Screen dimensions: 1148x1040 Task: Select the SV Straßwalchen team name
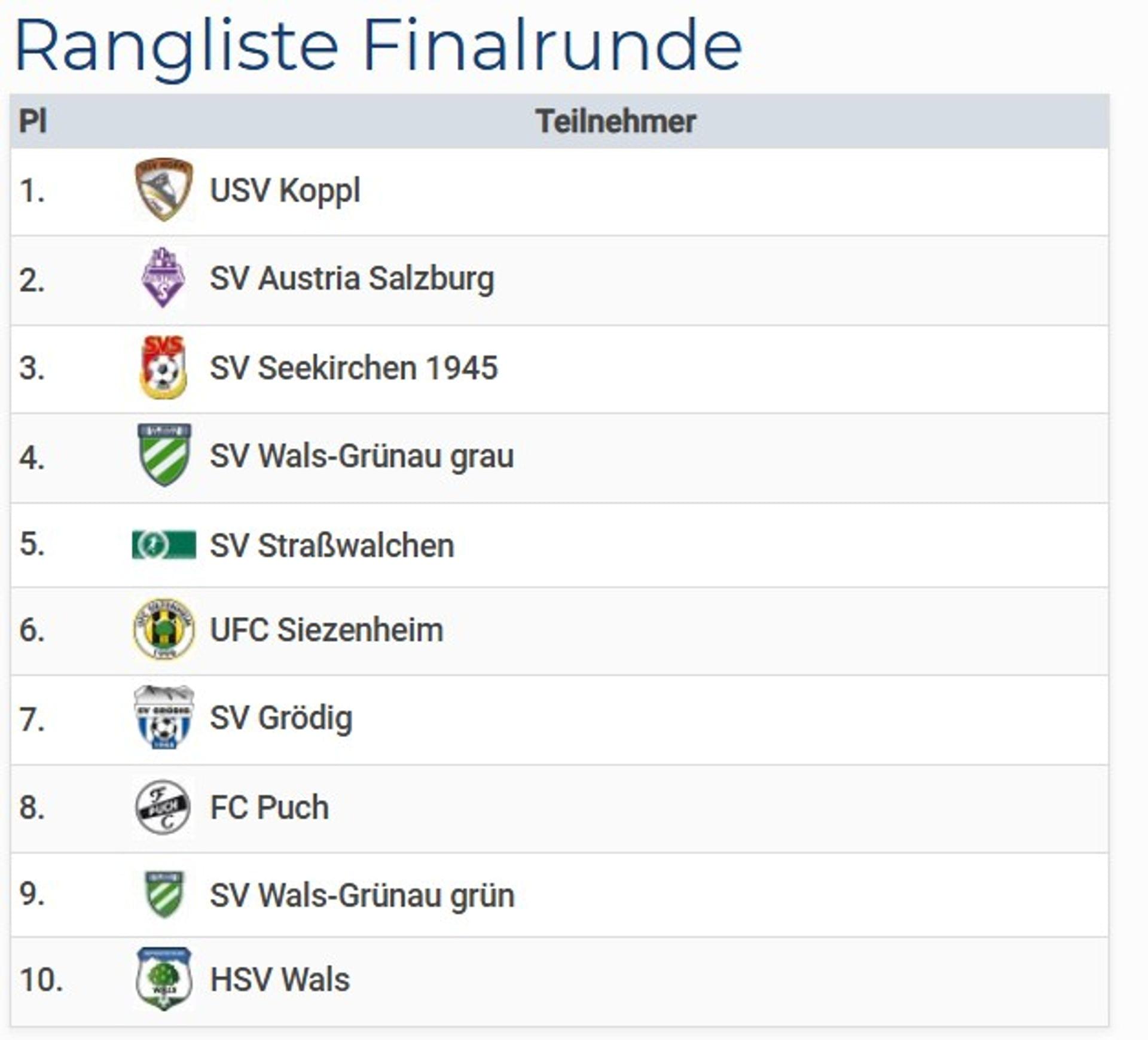(332, 545)
